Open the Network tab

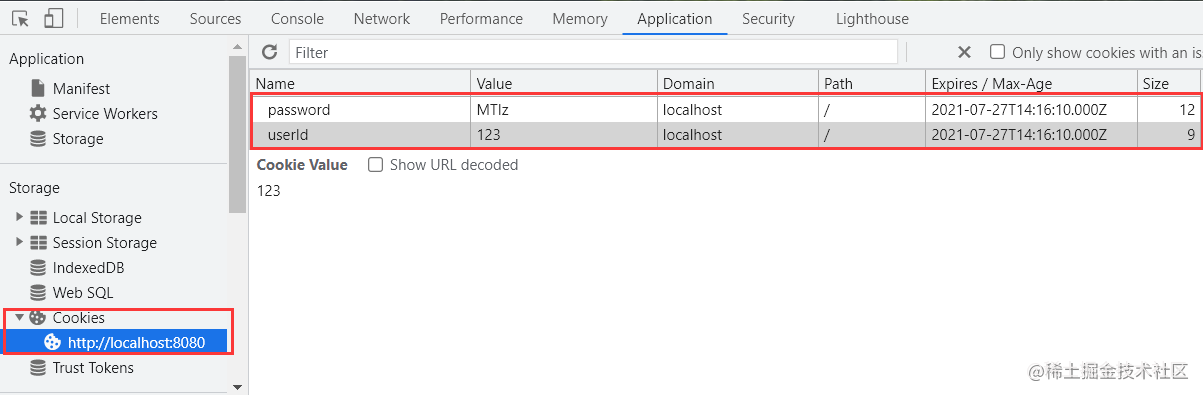382,18
